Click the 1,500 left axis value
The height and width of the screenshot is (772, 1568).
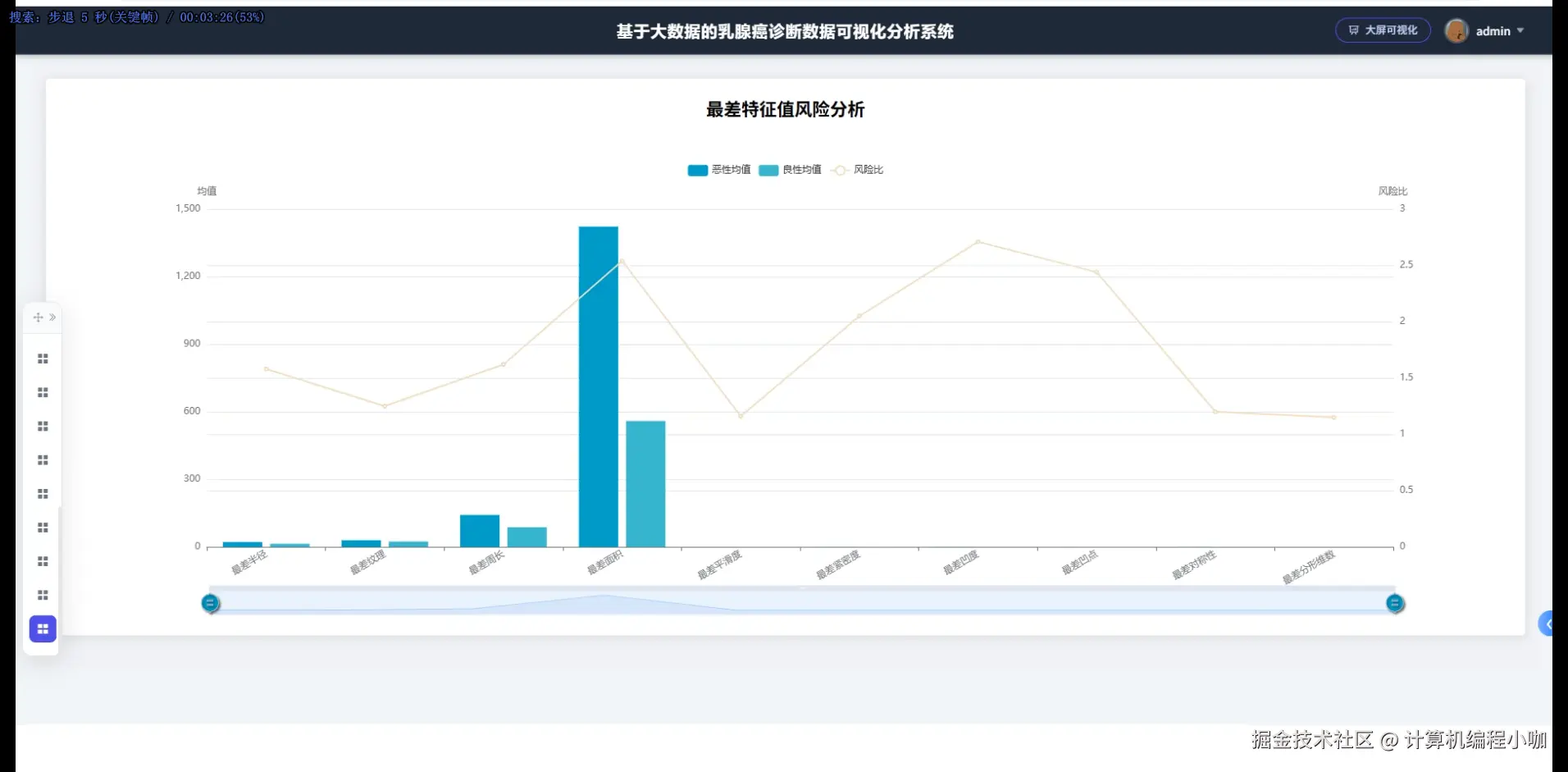point(188,208)
